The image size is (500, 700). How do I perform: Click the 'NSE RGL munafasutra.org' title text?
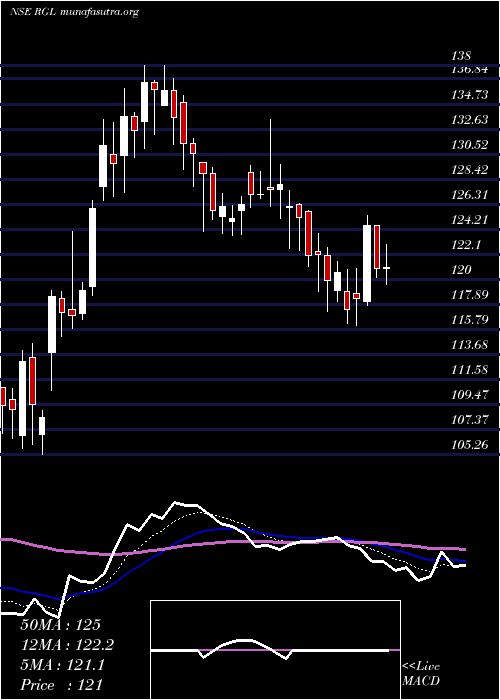74,12
